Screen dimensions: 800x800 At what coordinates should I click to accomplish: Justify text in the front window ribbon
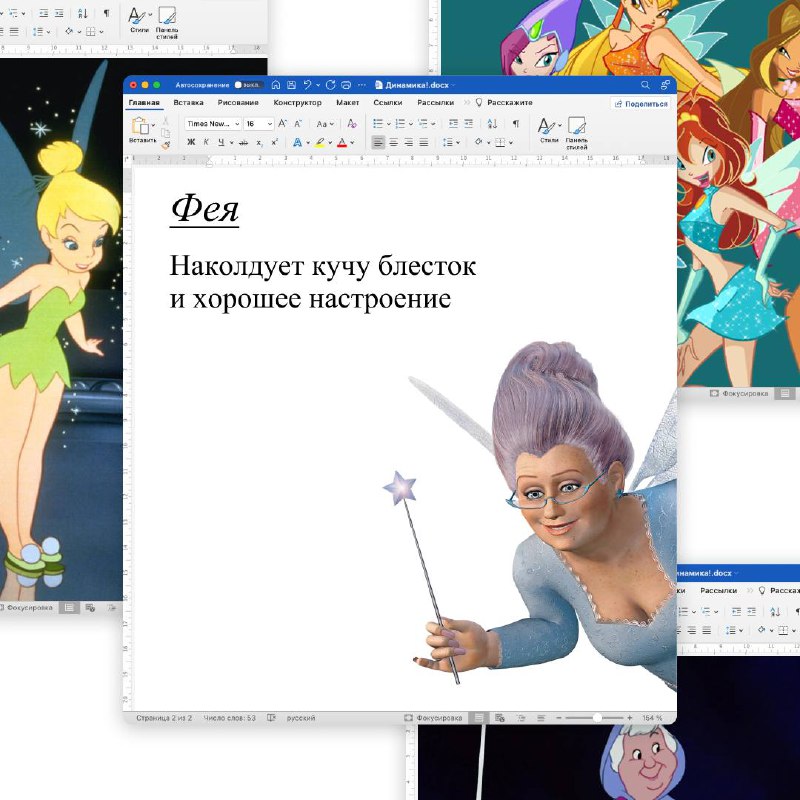tap(423, 142)
